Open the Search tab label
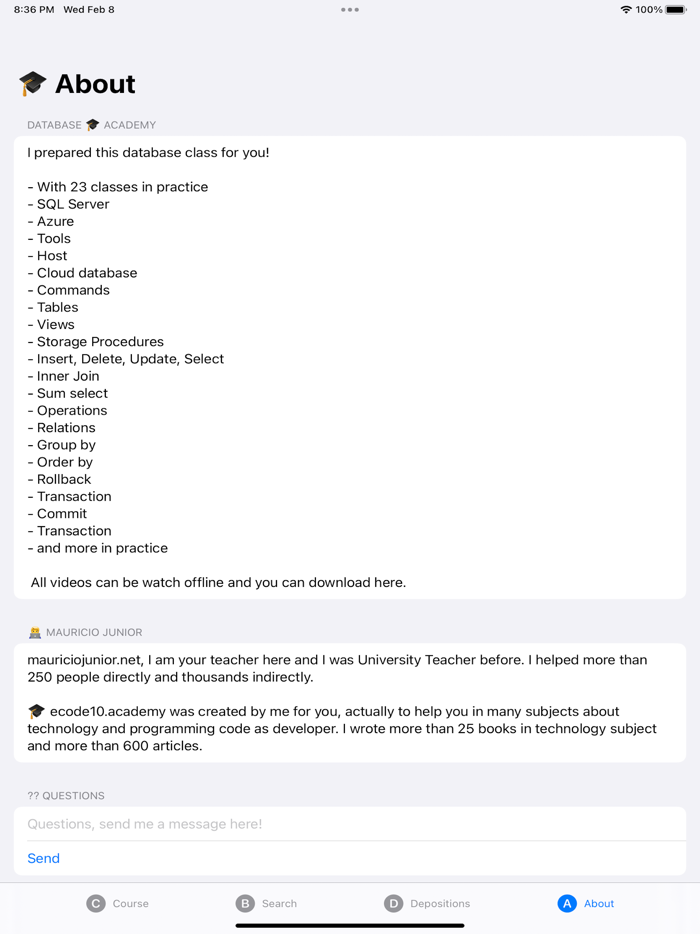700x934 pixels. coord(279,903)
